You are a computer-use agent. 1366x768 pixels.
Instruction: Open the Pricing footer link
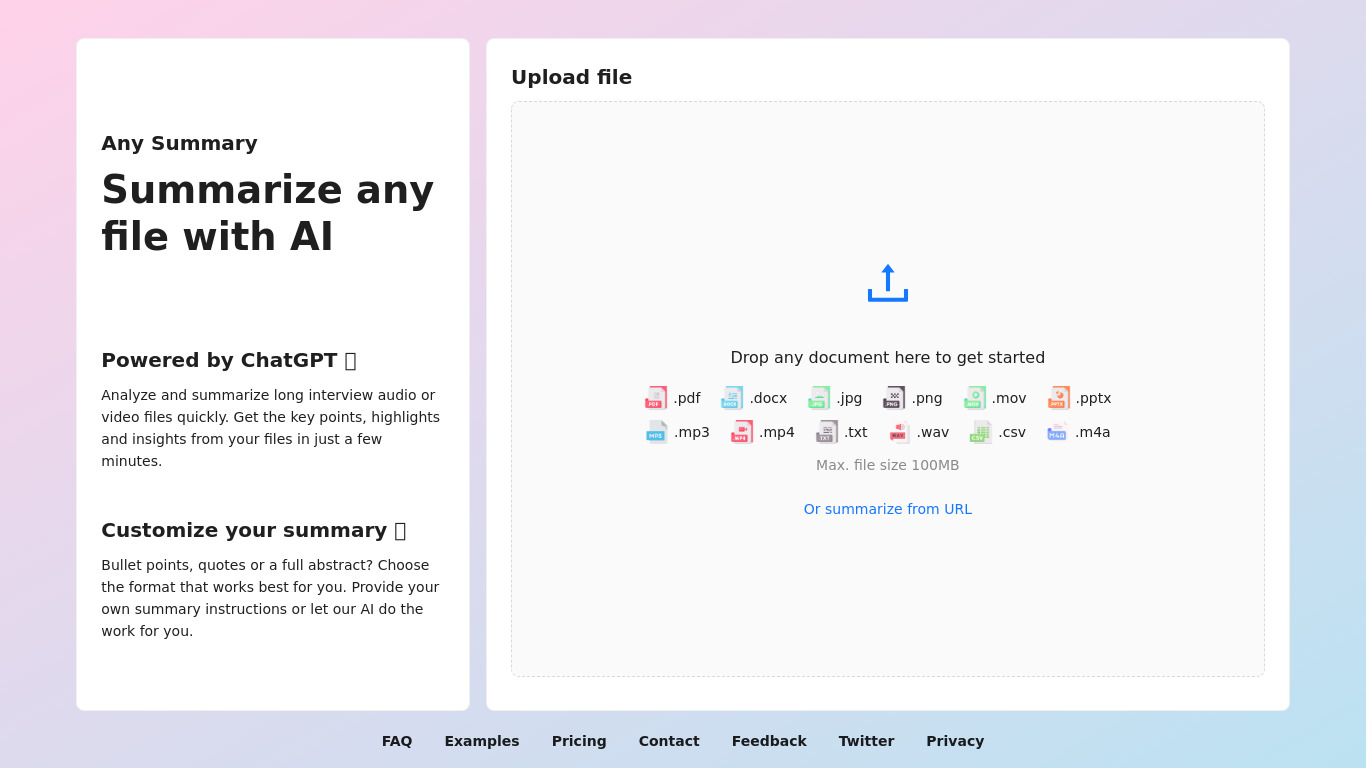[x=579, y=741]
